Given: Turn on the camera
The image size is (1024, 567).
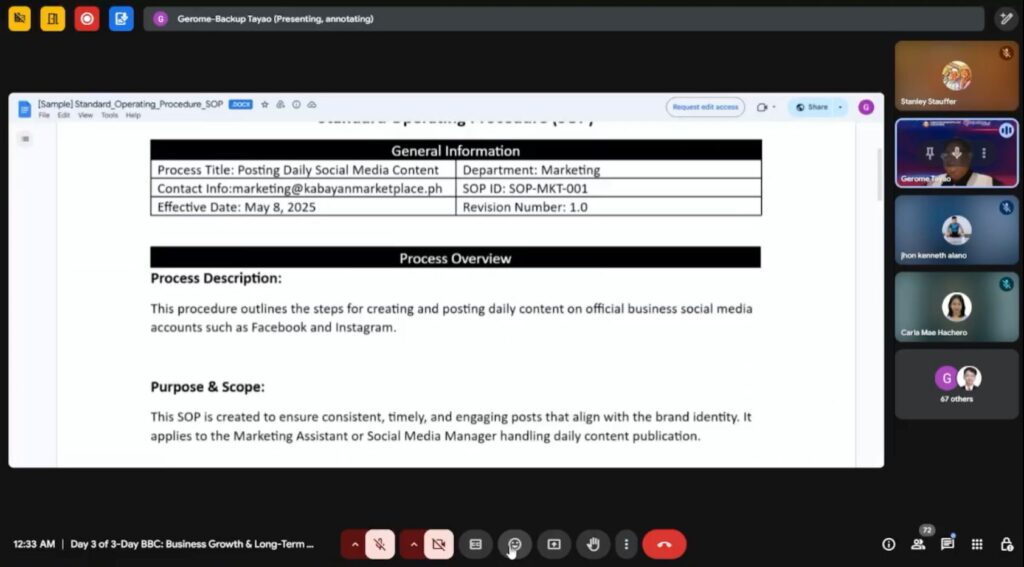Looking at the screenshot, I should pos(438,544).
